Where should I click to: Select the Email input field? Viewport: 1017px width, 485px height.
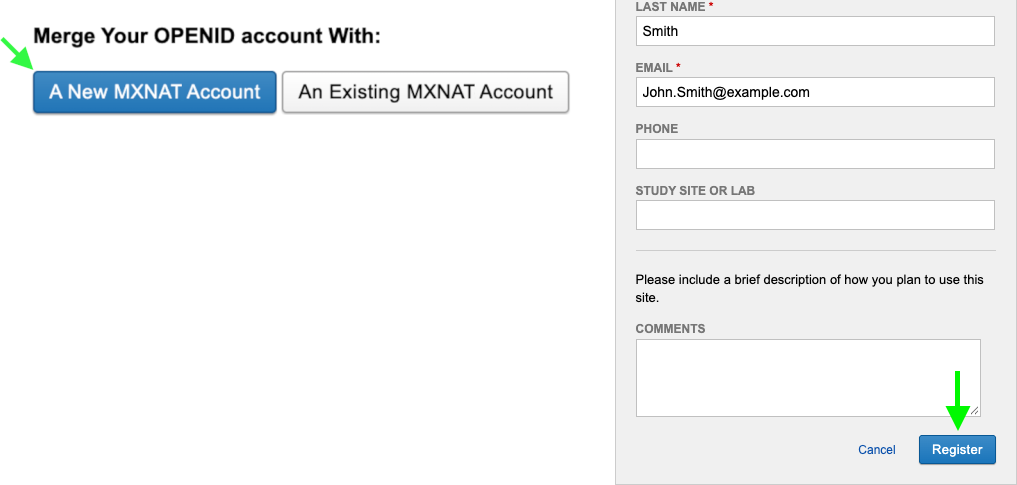coord(815,92)
